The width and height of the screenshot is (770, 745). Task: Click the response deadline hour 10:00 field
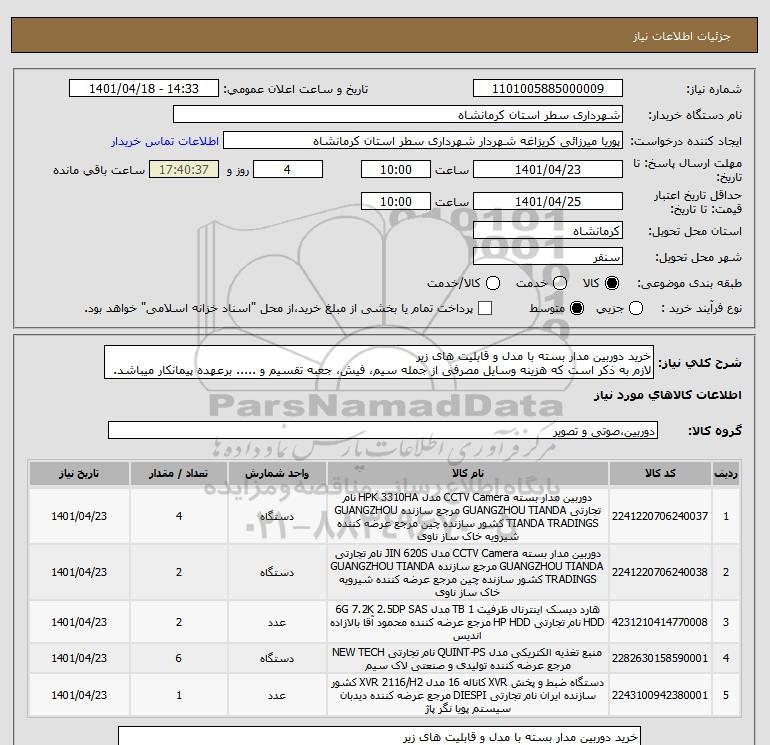[396, 169]
